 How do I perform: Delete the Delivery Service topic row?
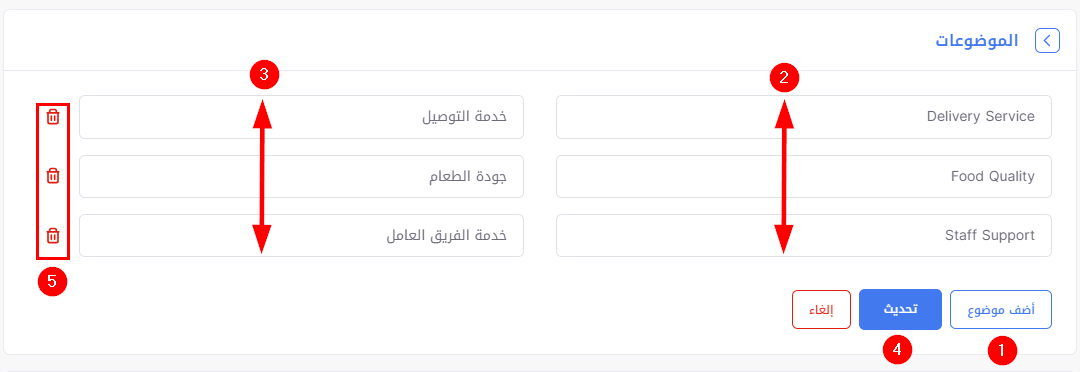click(52, 117)
